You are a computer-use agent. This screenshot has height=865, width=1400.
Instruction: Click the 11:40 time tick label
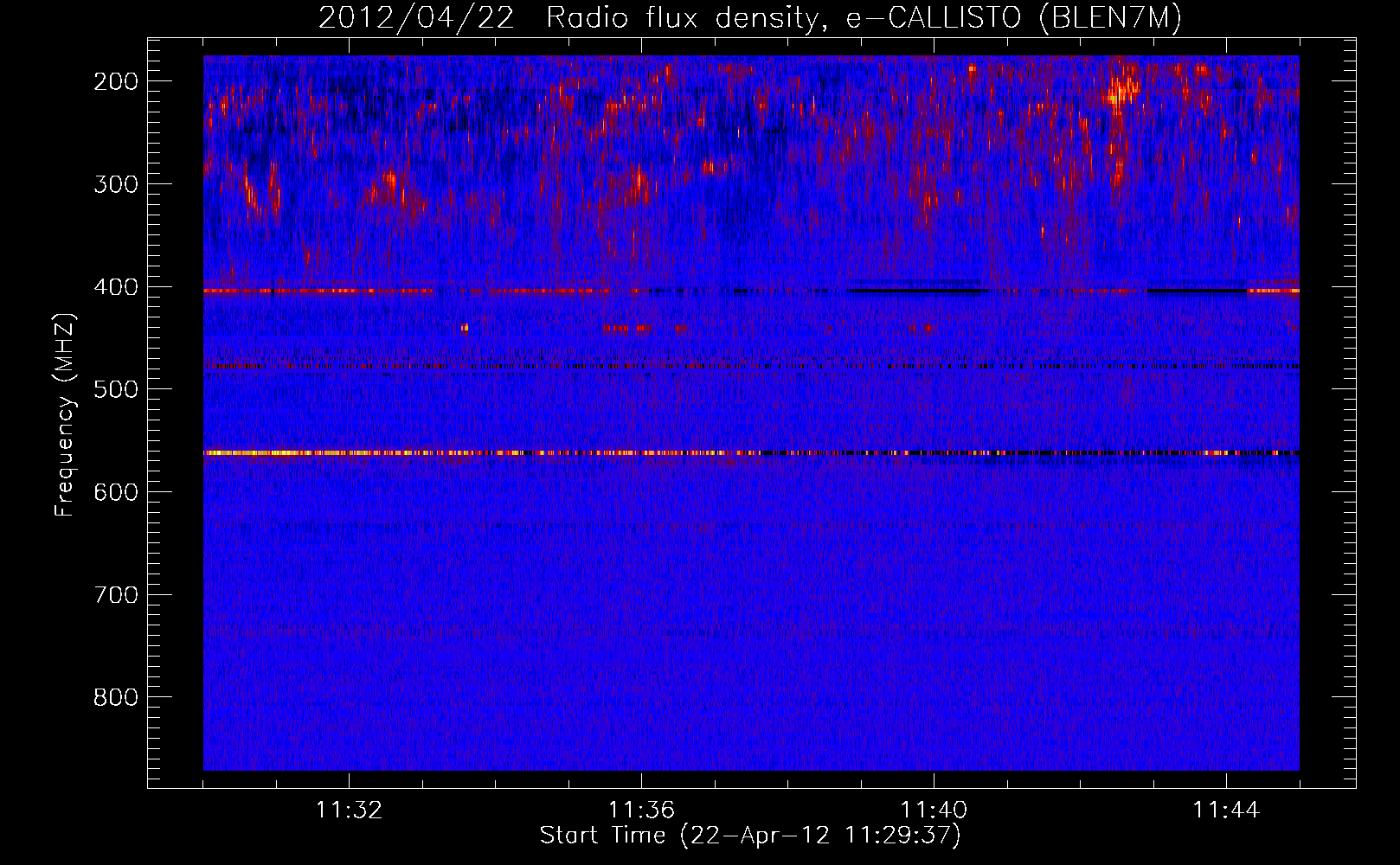click(x=934, y=811)
